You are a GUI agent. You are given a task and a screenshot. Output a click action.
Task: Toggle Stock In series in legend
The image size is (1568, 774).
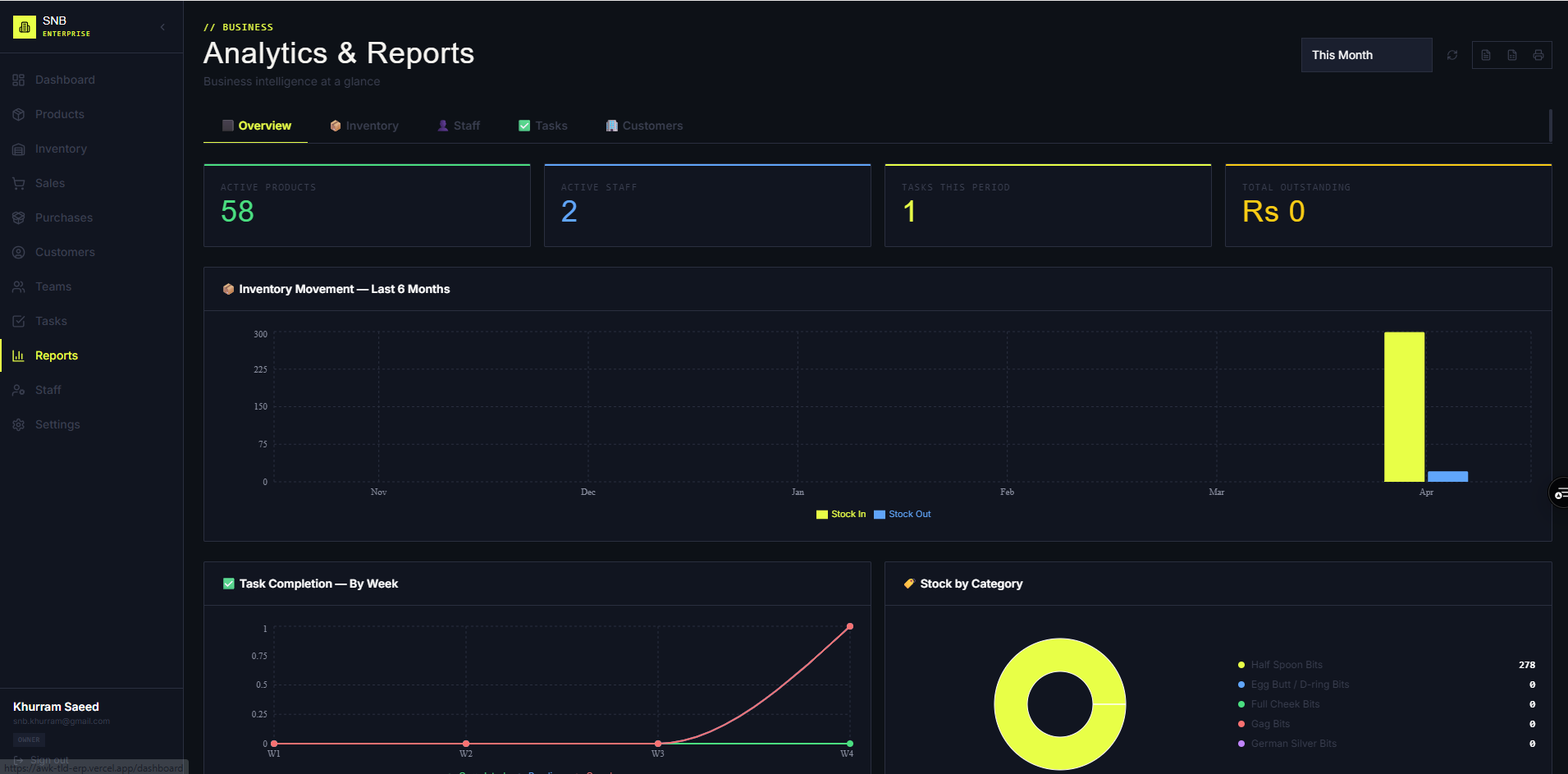tap(841, 514)
